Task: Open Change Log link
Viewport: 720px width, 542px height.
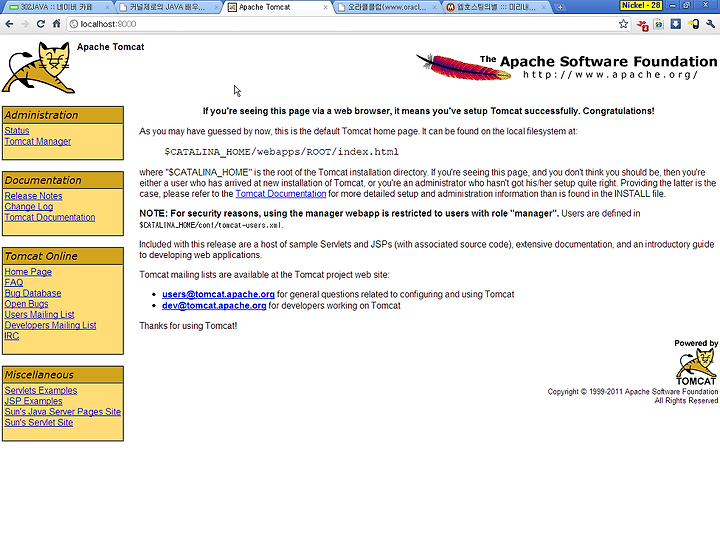Action: pyautogui.click(x=28, y=207)
